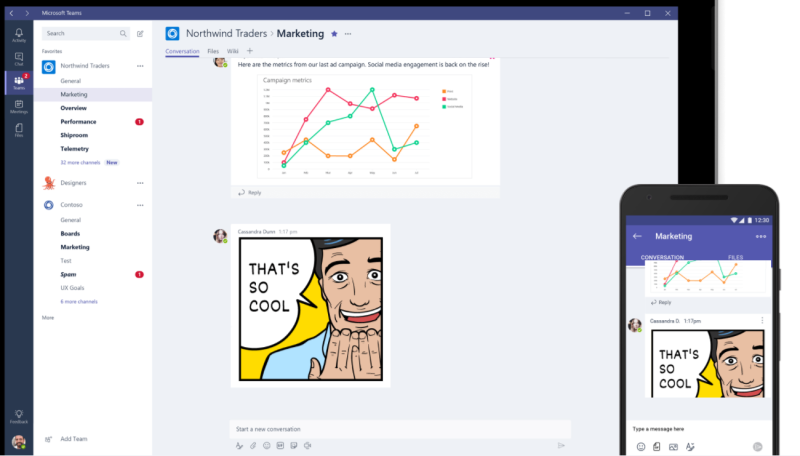Click the compose new chat icon
This screenshot has height=456, width=800.
(140, 34)
